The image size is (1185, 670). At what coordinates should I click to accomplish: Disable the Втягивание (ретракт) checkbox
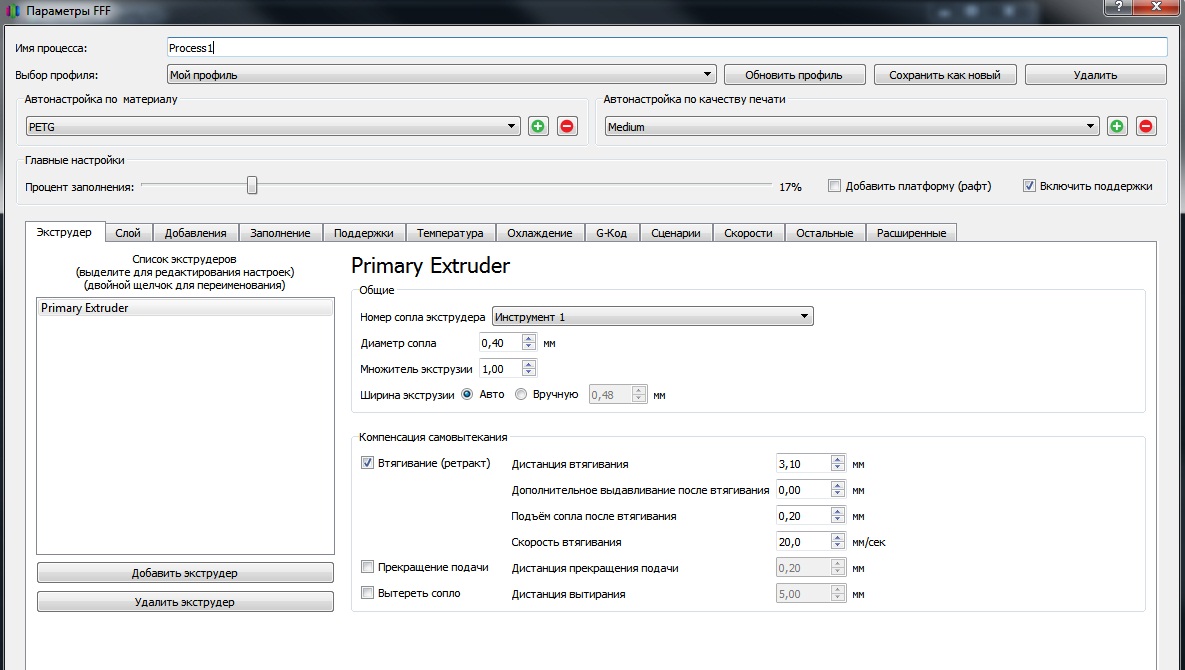367,463
